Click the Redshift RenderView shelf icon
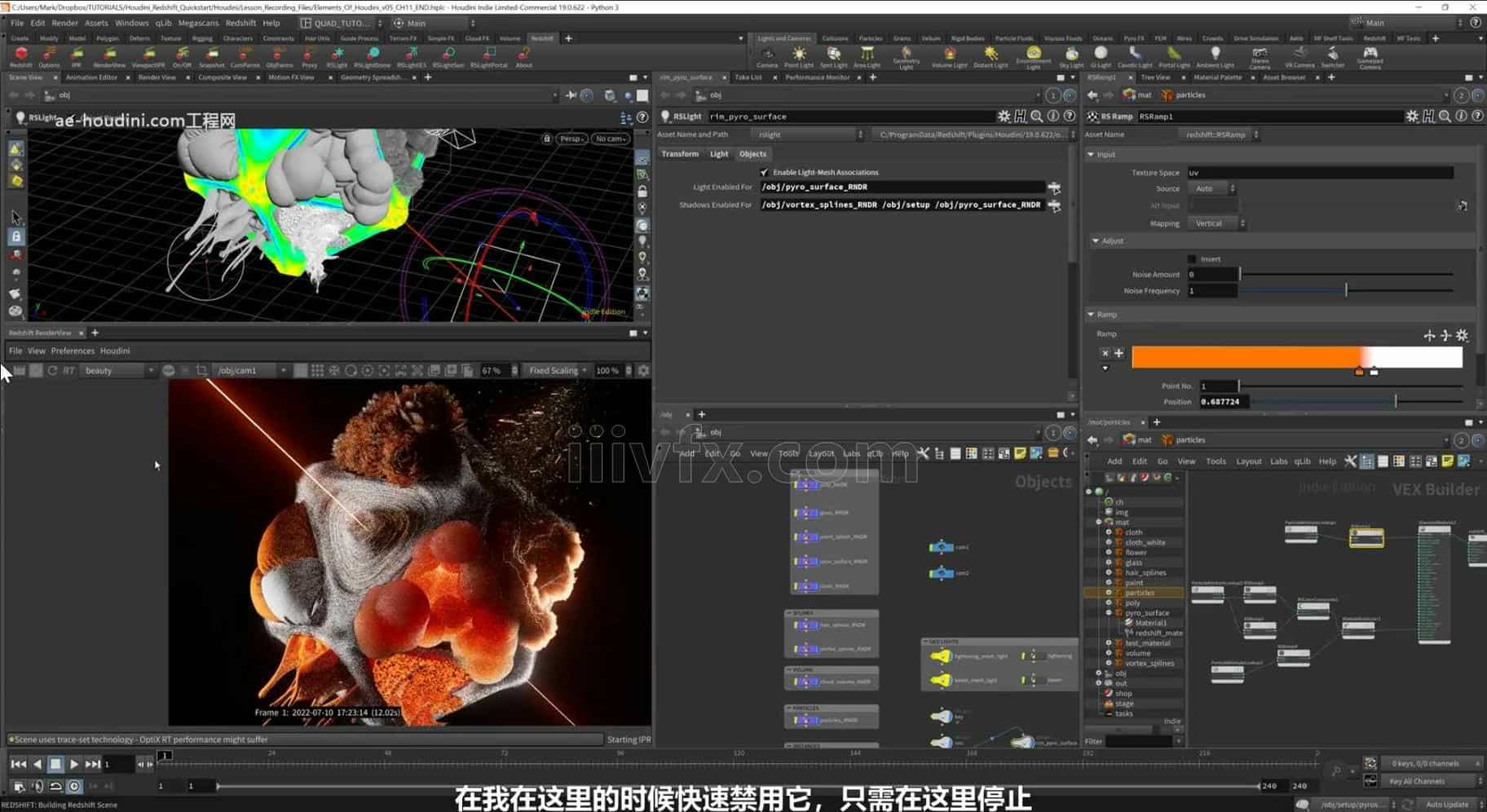Image resolution: width=1487 pixels, height=812 pixels. click(x=108, y=55)
